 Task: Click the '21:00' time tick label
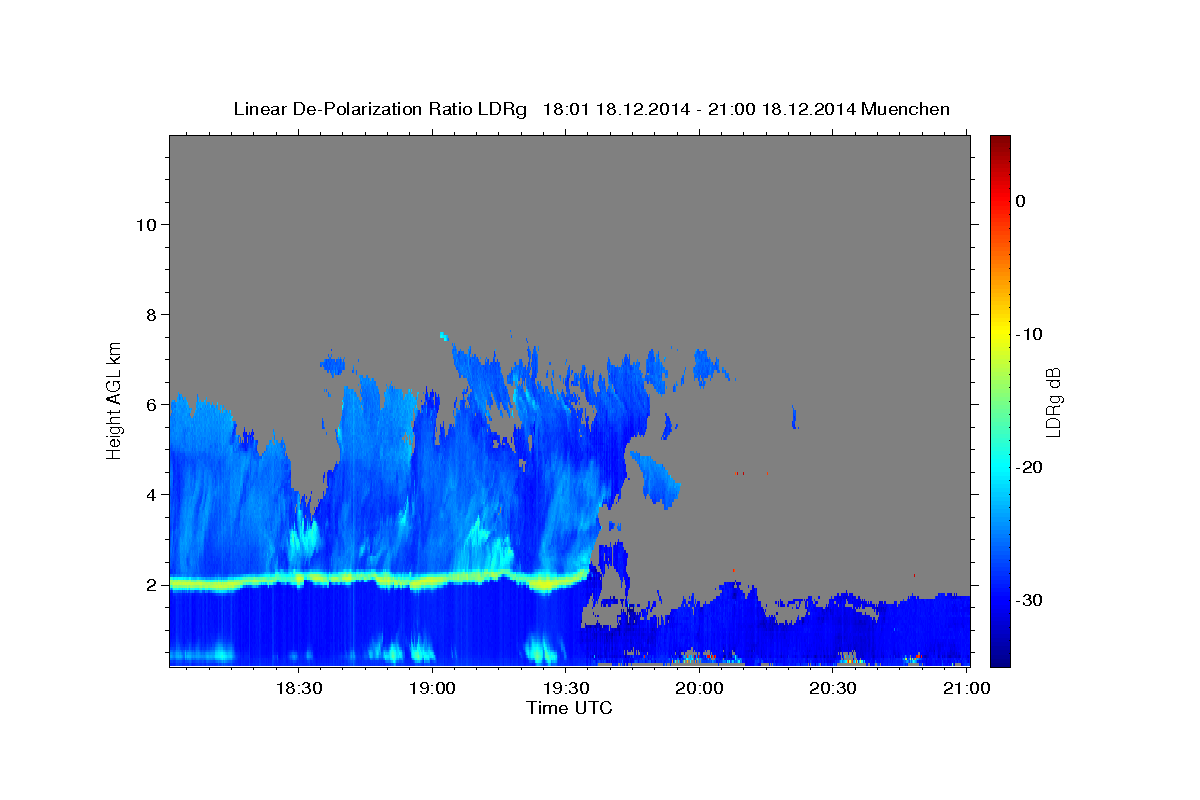coord(966,689)
